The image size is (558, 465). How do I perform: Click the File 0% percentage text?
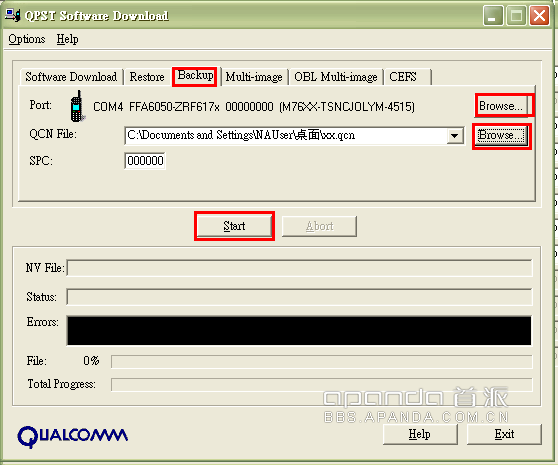coord(91,361)
